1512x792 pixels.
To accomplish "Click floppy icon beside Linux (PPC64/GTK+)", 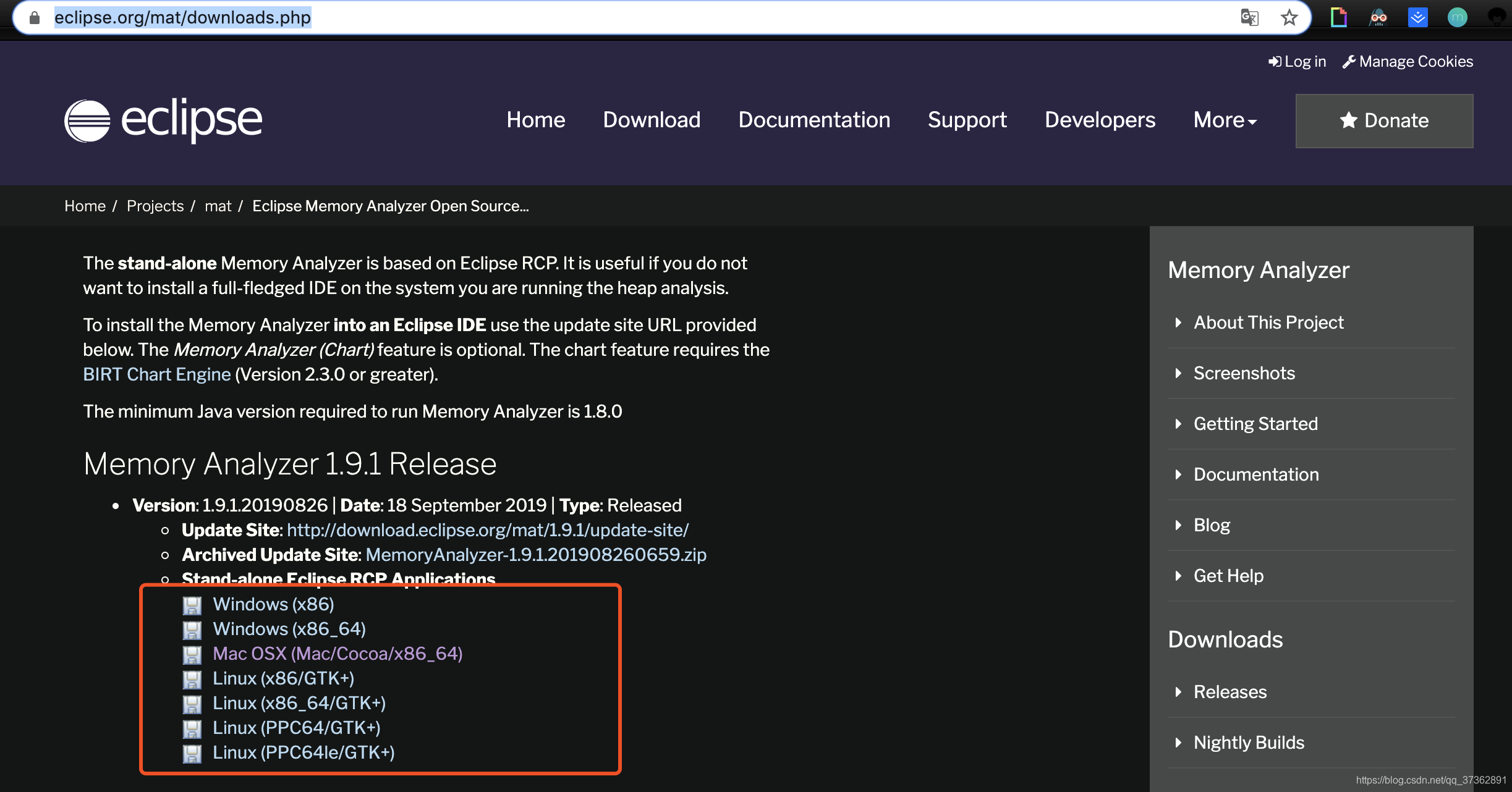I will pos(192,729).
